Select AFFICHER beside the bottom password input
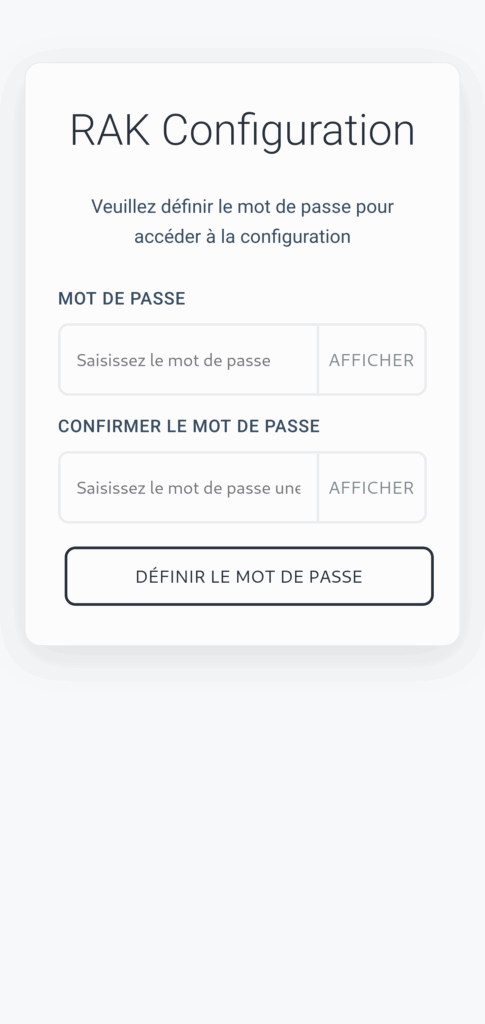 point(371,488)
